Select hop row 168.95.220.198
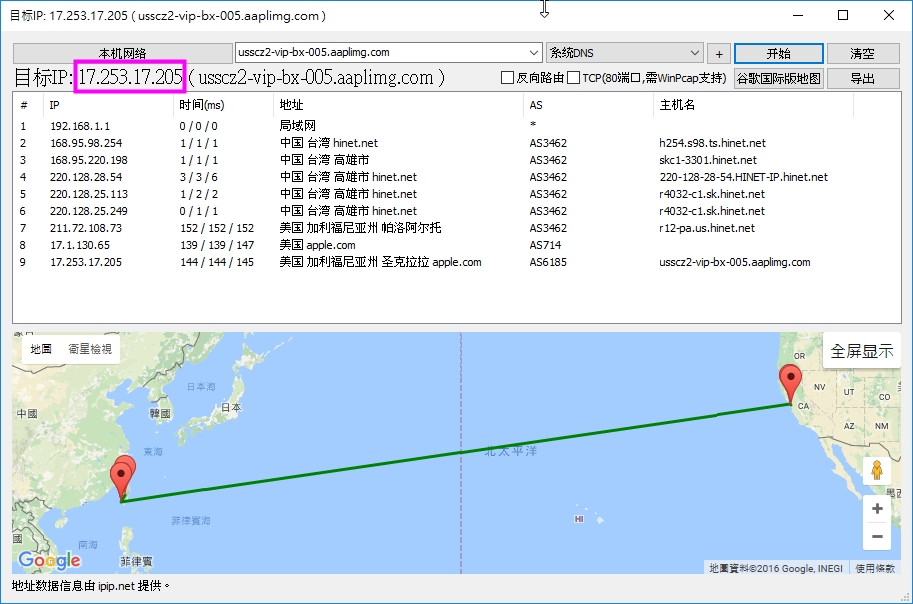The height and width of the screenshot is (604, 913). coord(456,160)
